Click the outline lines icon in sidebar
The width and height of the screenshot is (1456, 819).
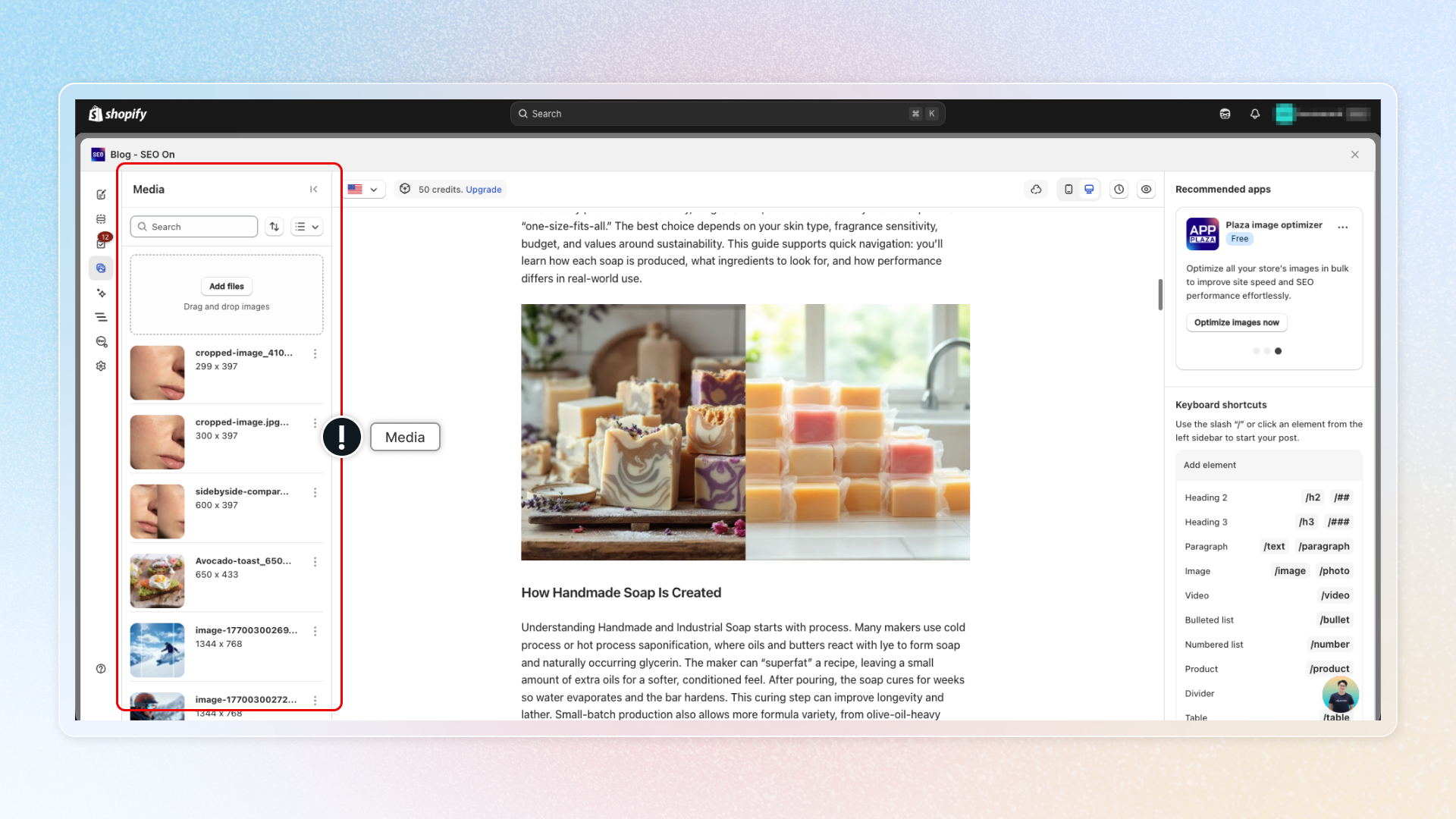[101, 317]
